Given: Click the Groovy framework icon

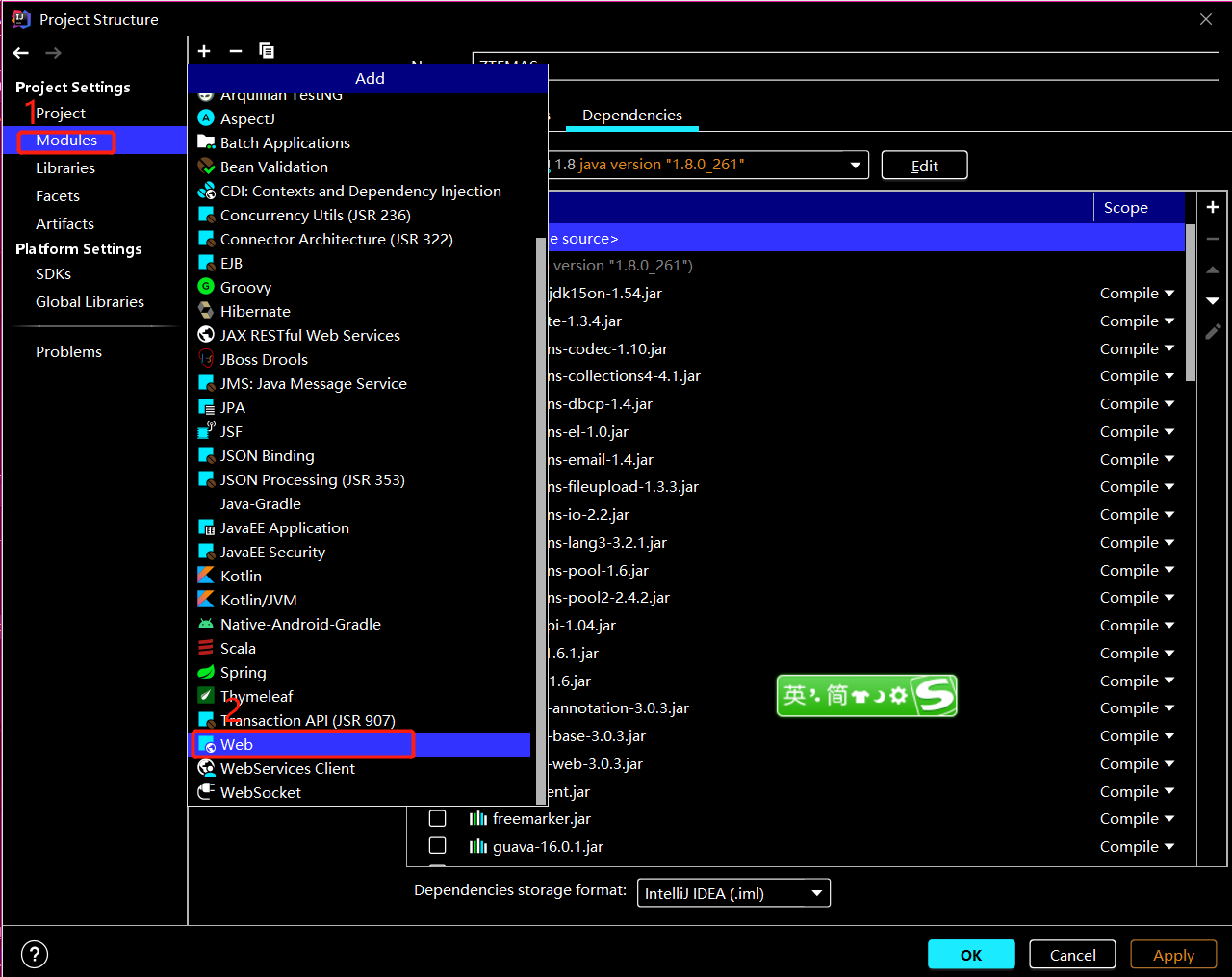Looking at the screenshot, I should [205, 287].
